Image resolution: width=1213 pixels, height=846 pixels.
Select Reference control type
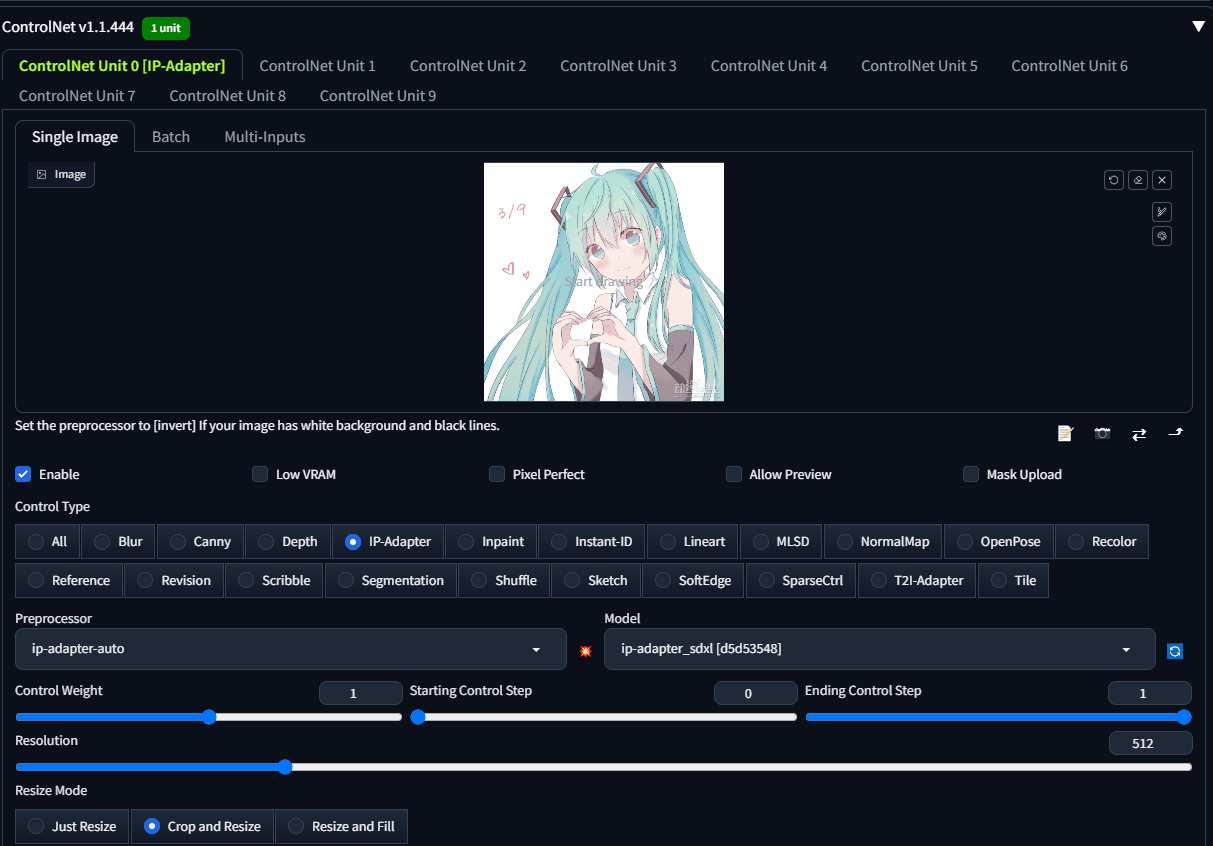pos(69,580)
